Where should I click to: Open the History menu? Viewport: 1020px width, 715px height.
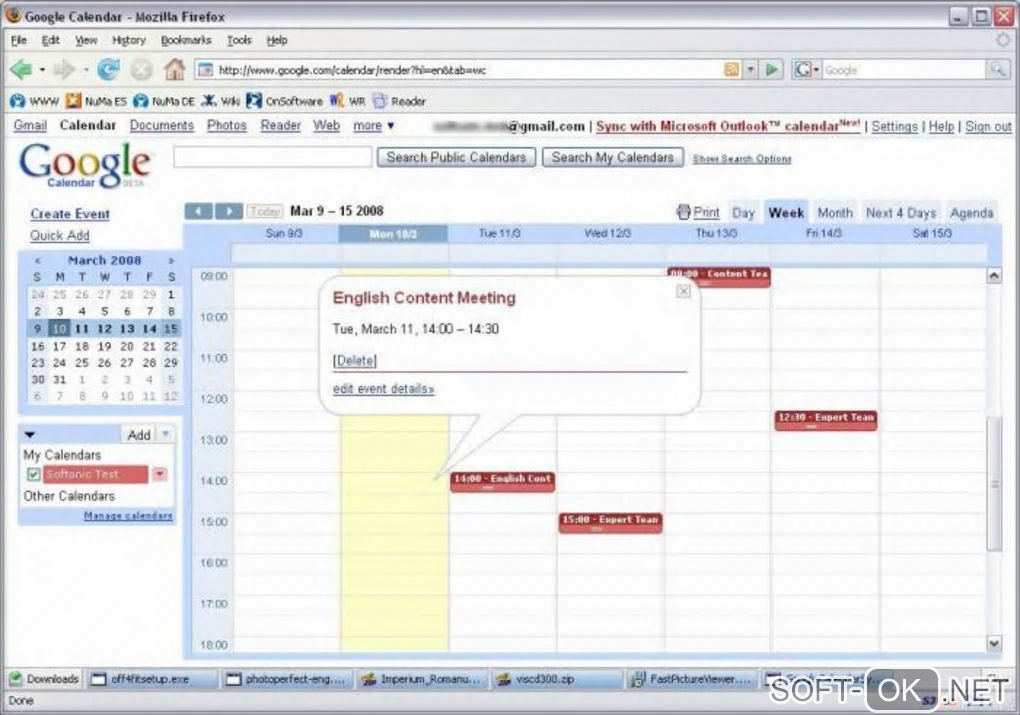tap(129, 40)
